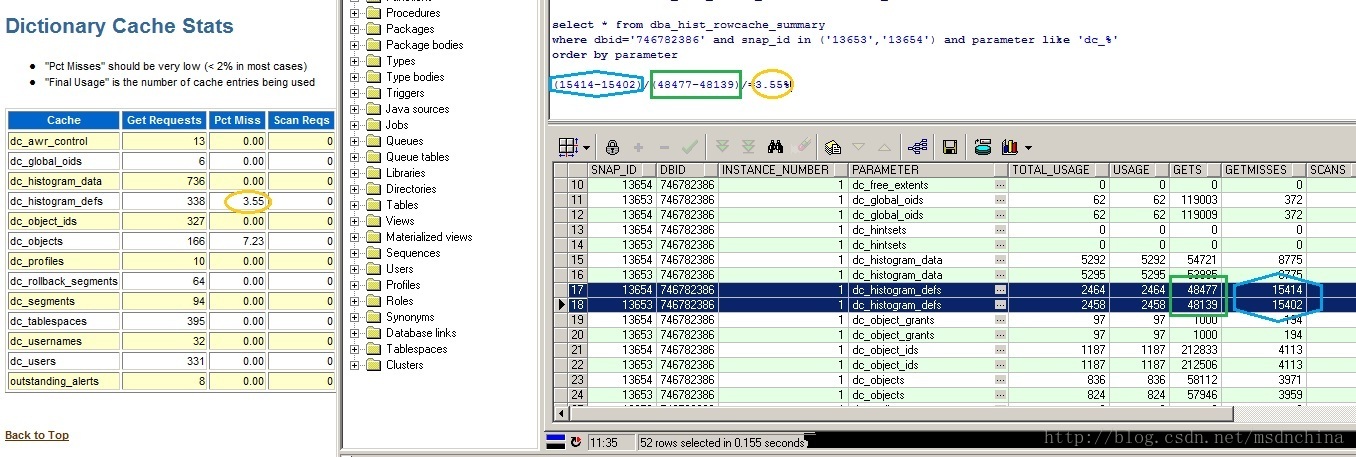Expand the Types tree node

point(354,61)
